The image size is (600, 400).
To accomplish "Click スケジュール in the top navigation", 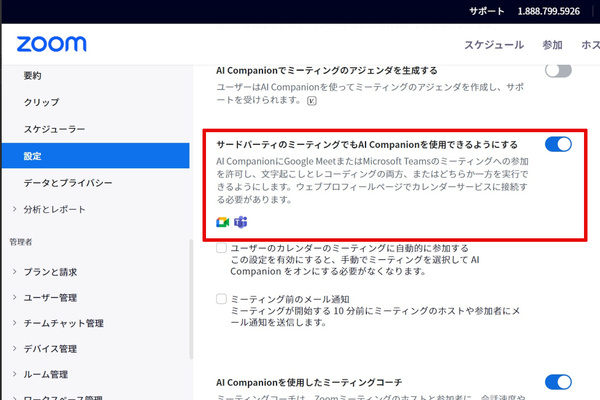I will 494,45.
